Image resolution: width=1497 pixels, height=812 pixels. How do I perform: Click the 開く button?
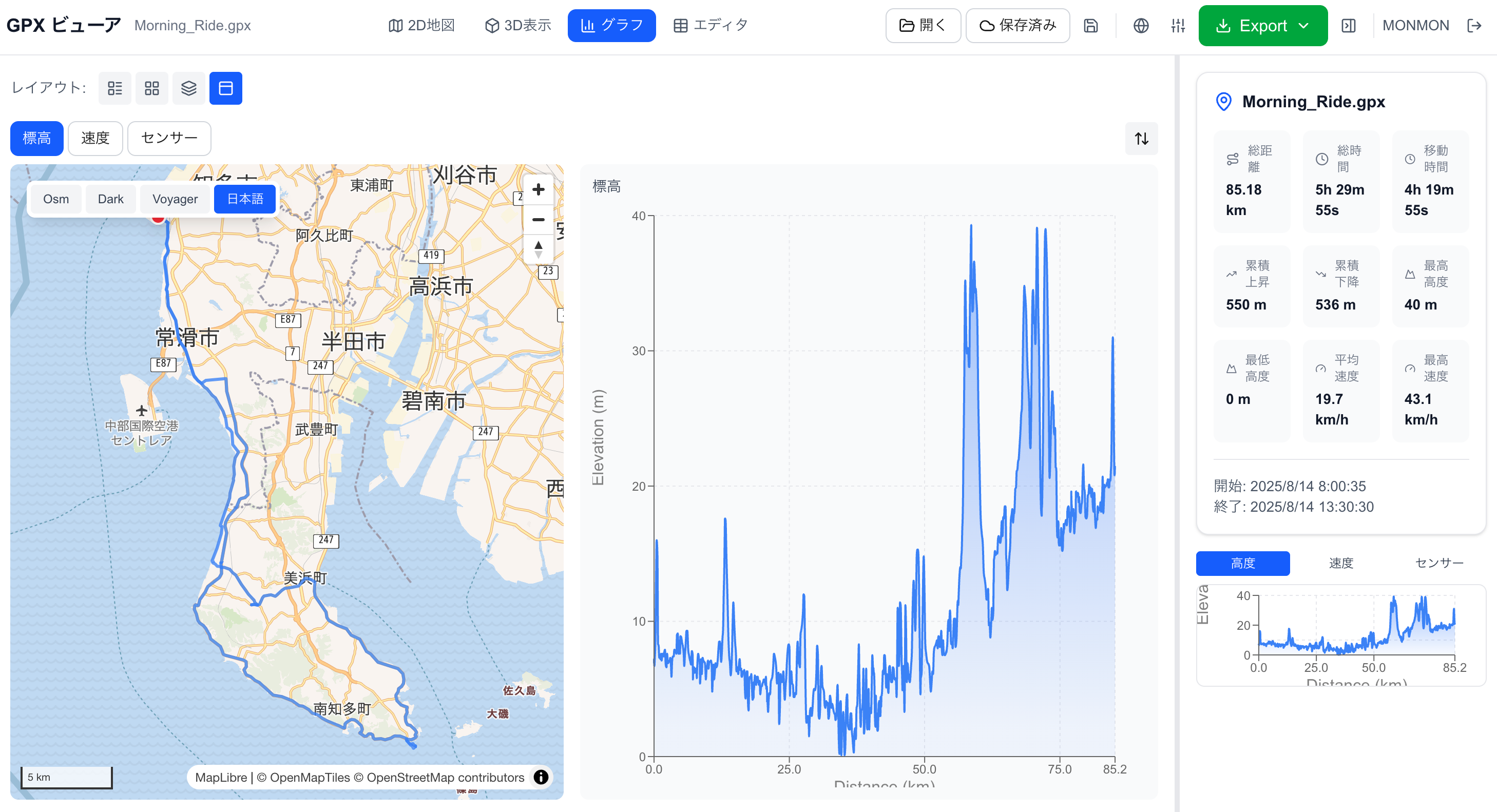[923, 26]
